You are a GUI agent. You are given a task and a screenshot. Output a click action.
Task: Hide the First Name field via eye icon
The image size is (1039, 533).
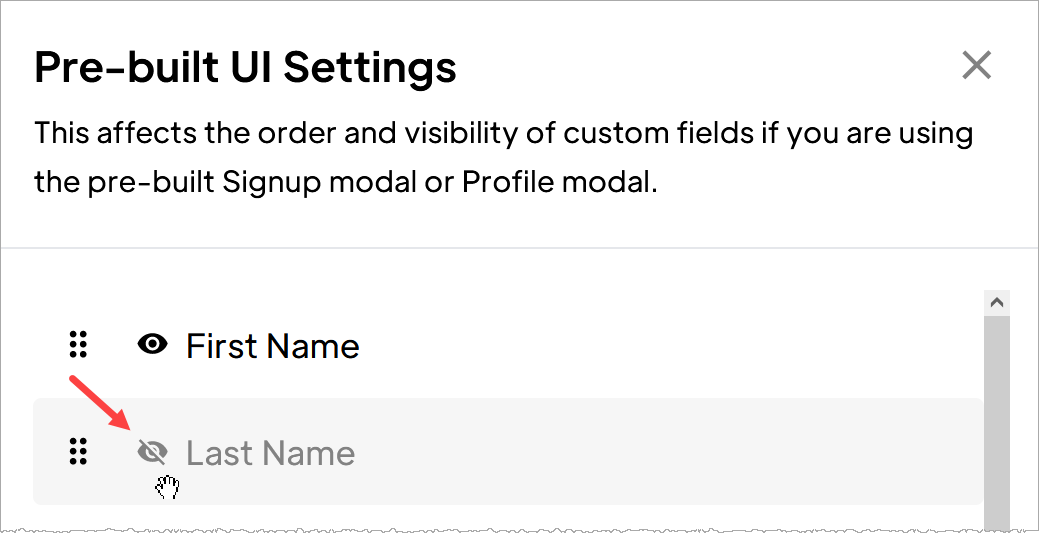(x=152, y=345)
